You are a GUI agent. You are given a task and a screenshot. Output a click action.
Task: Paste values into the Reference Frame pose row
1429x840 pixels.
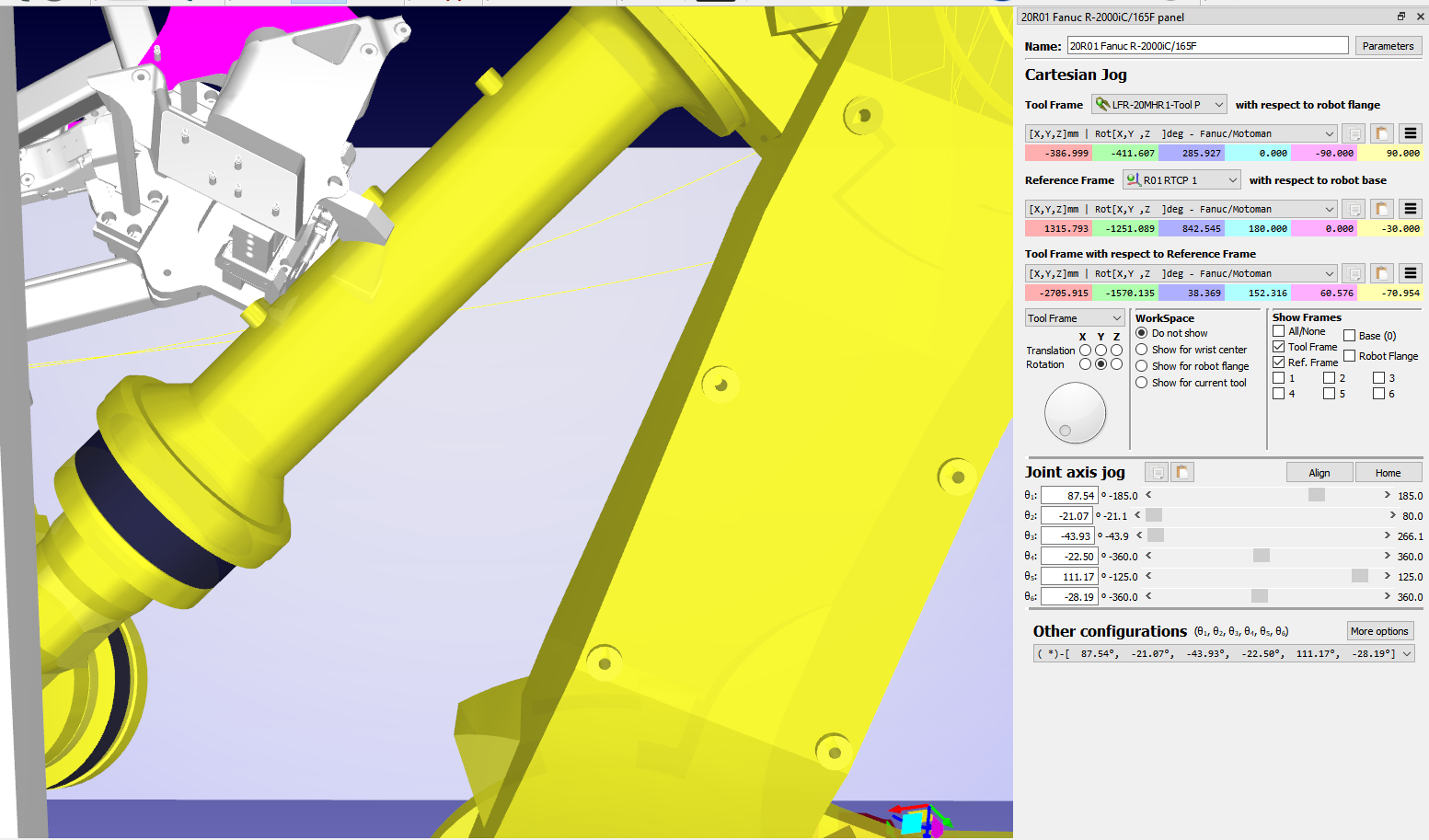tap(1381, 209)
